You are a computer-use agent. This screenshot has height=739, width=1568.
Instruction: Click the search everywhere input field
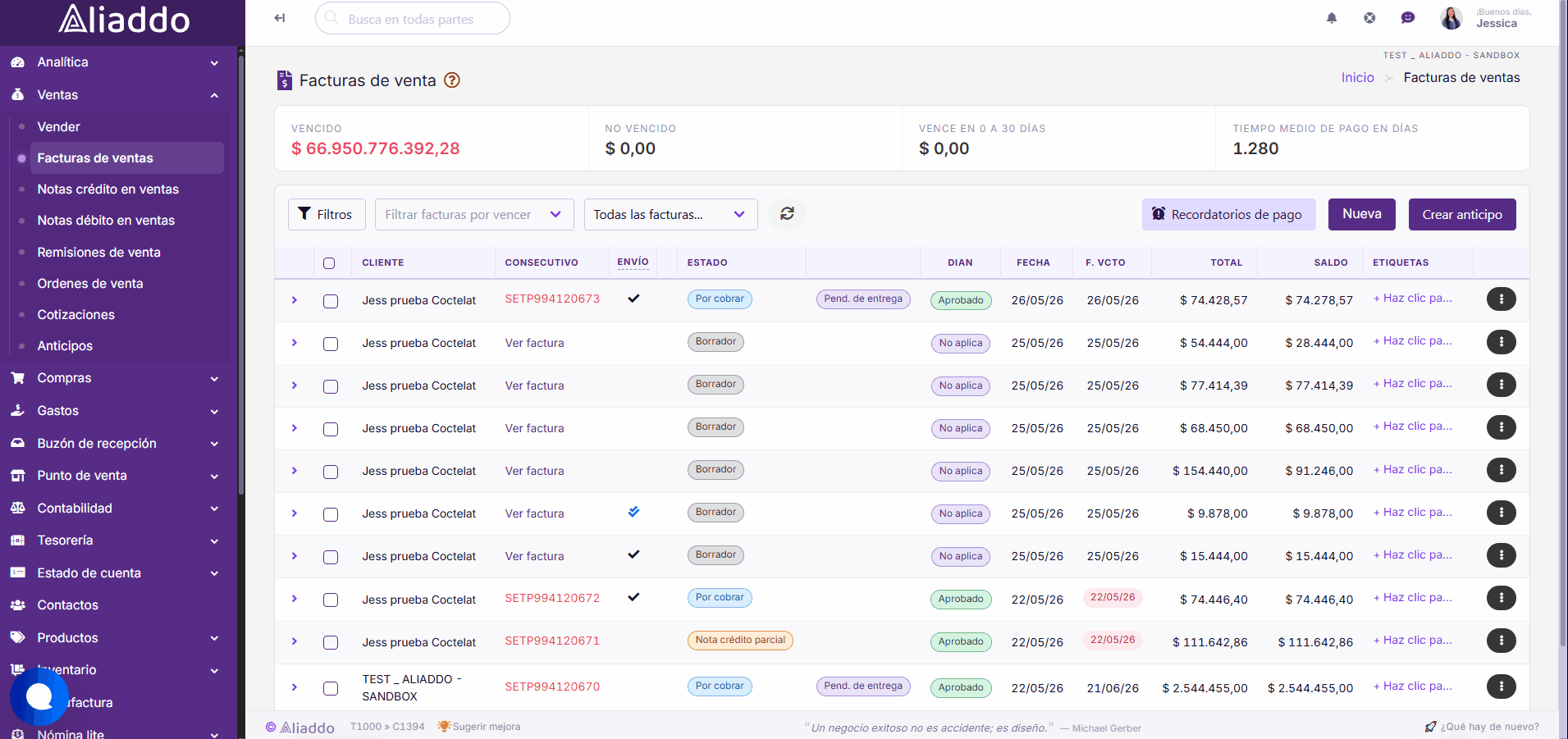[x=413, y=18]
